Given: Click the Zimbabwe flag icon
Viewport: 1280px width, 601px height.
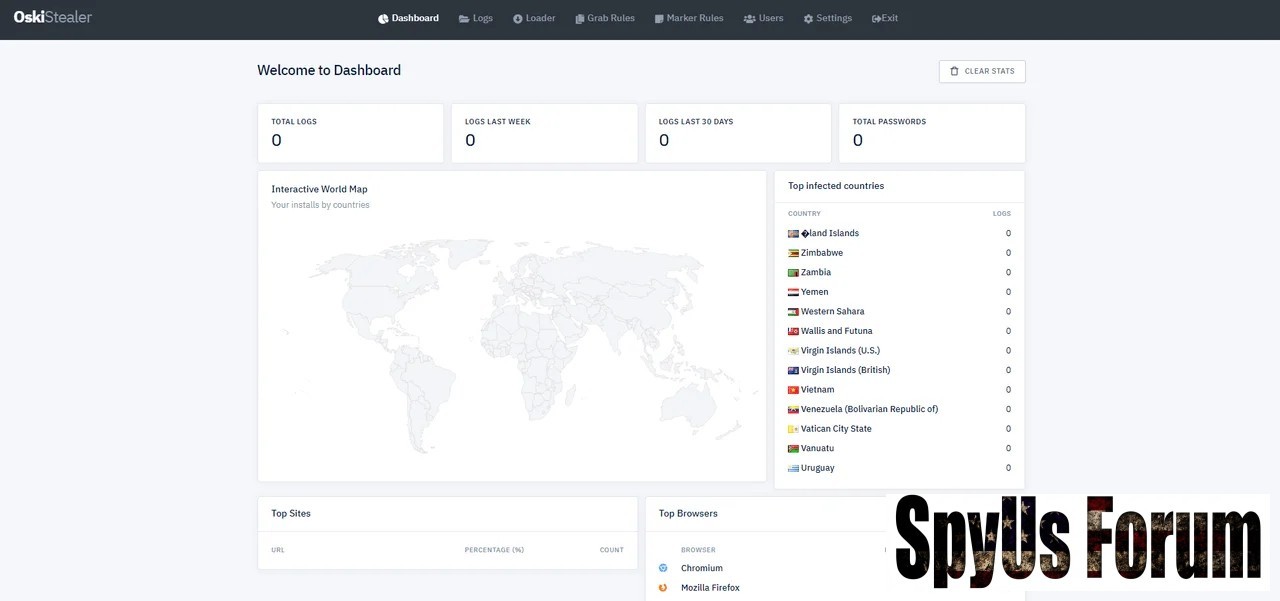Looking at the screenshot, I should [x=793, y=253].
